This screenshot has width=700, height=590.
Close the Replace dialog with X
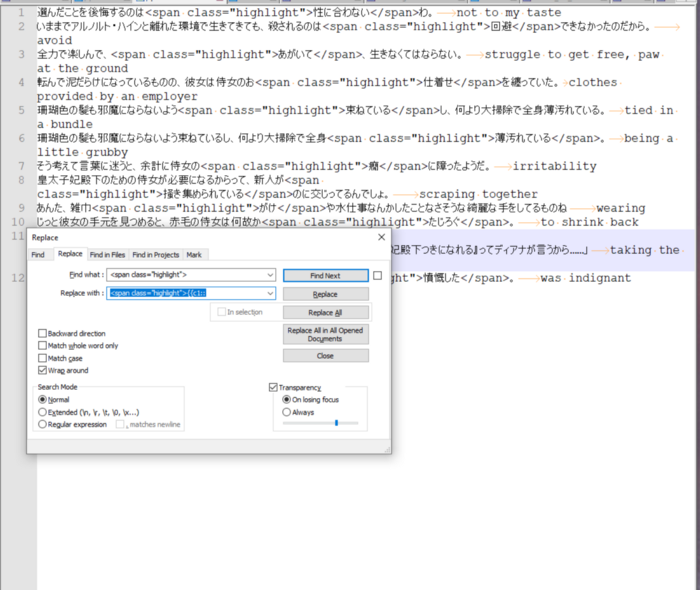(382, 237)
